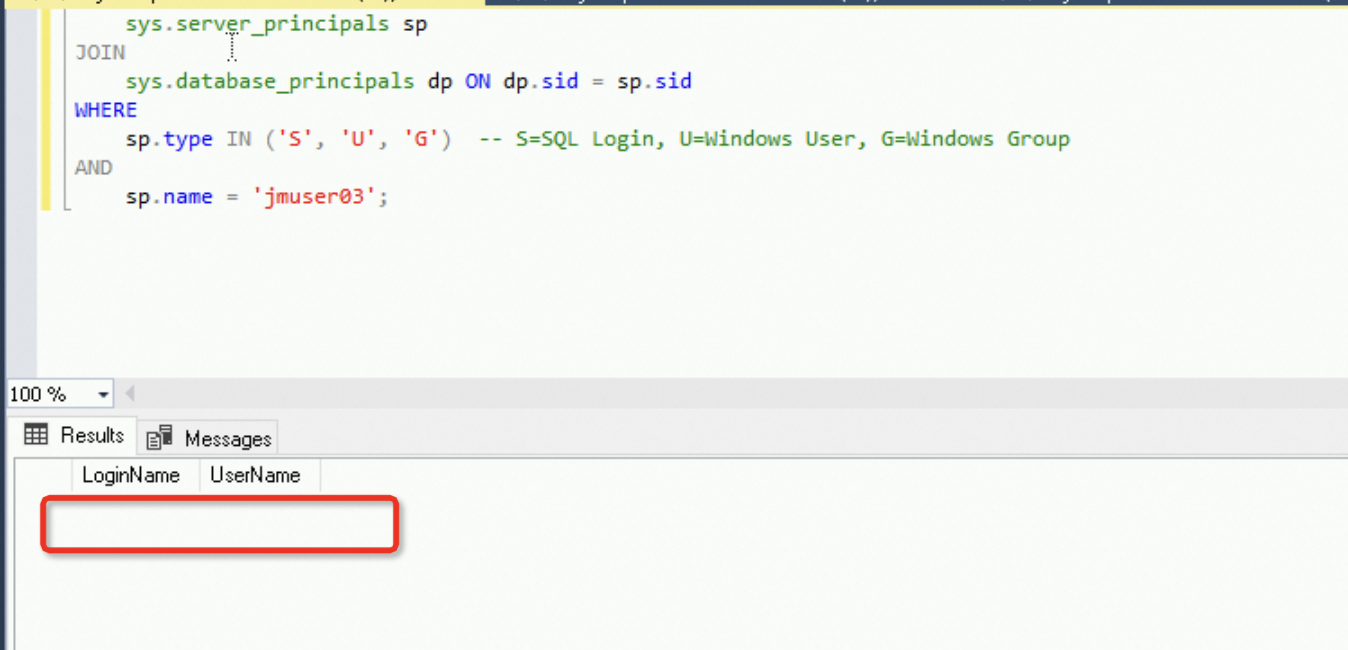Place cursor on the WHERE keyword
The height and width of the screenshot is (650, 1348).
point(106,110)
